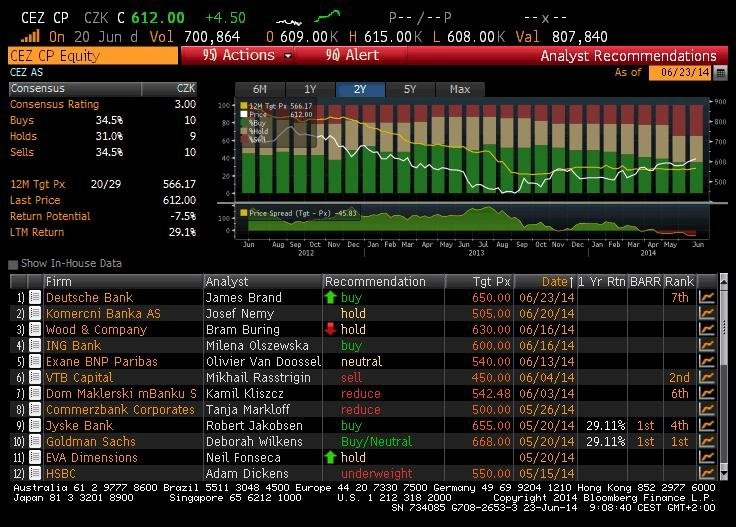Open chart icon for Goldman Sachs row

coord(706,442)
